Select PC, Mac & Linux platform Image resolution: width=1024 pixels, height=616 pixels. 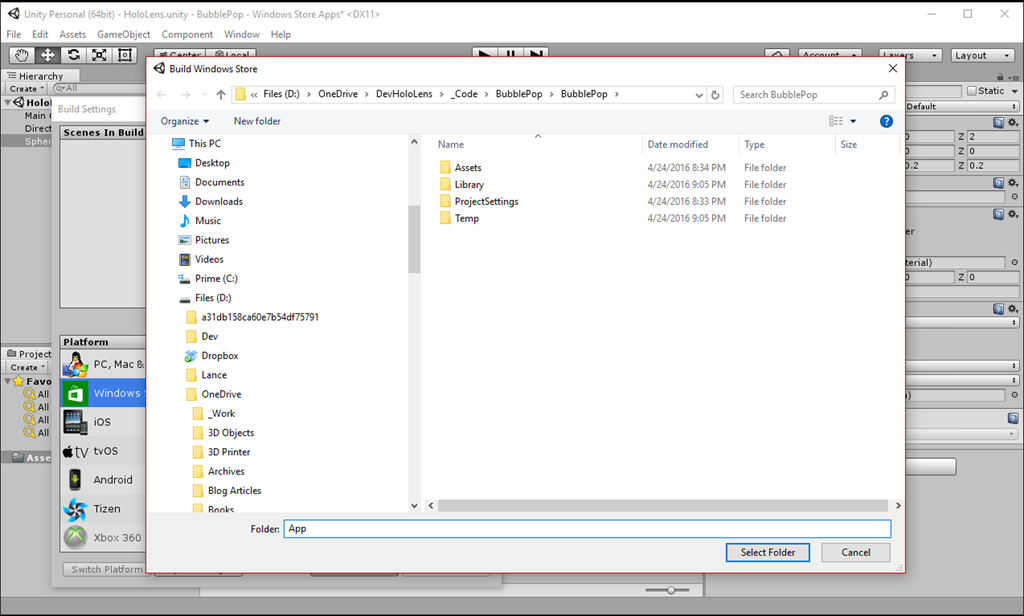point(103,365)
